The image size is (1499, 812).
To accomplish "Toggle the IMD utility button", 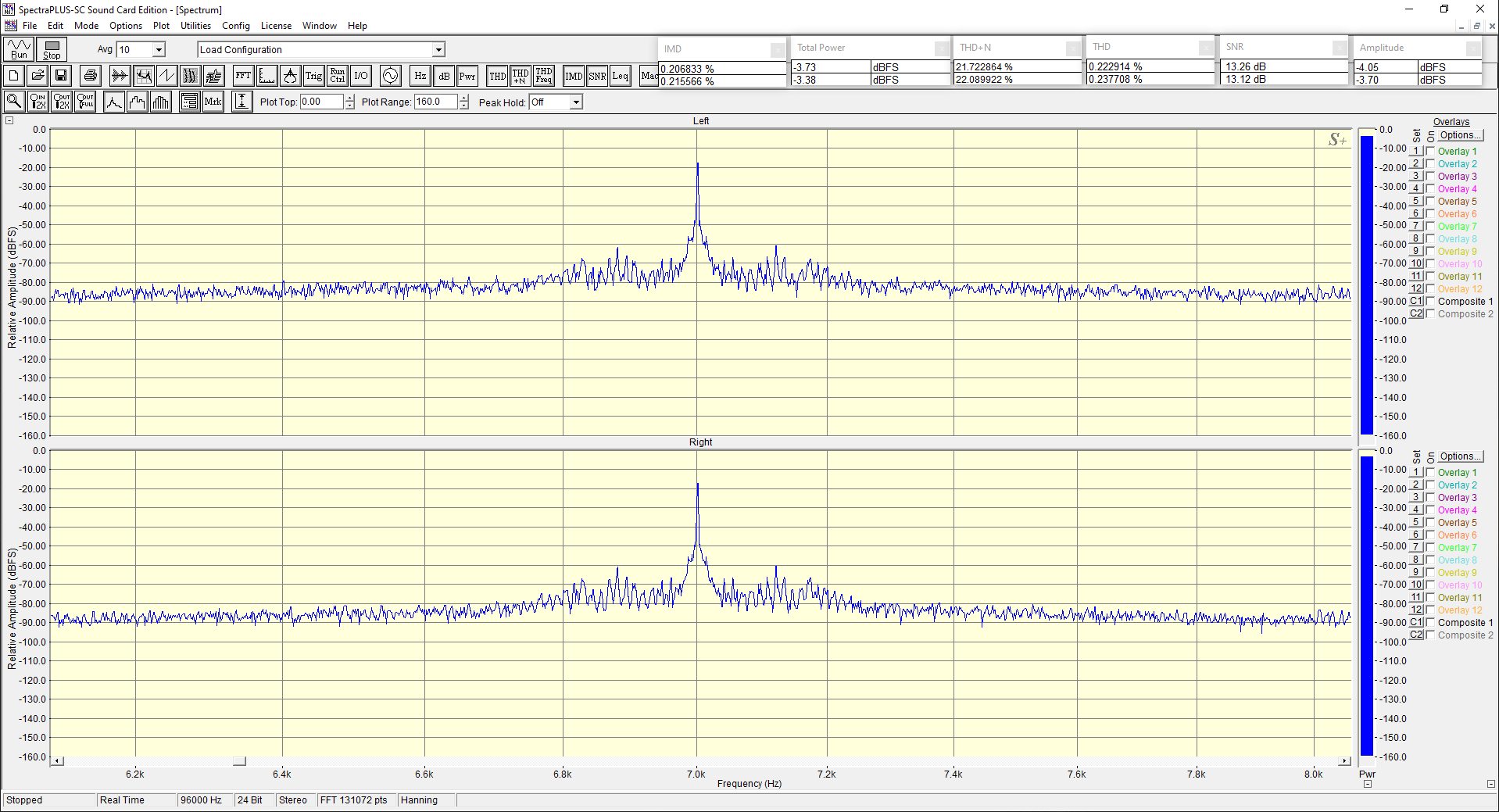I will click(574, 76).
